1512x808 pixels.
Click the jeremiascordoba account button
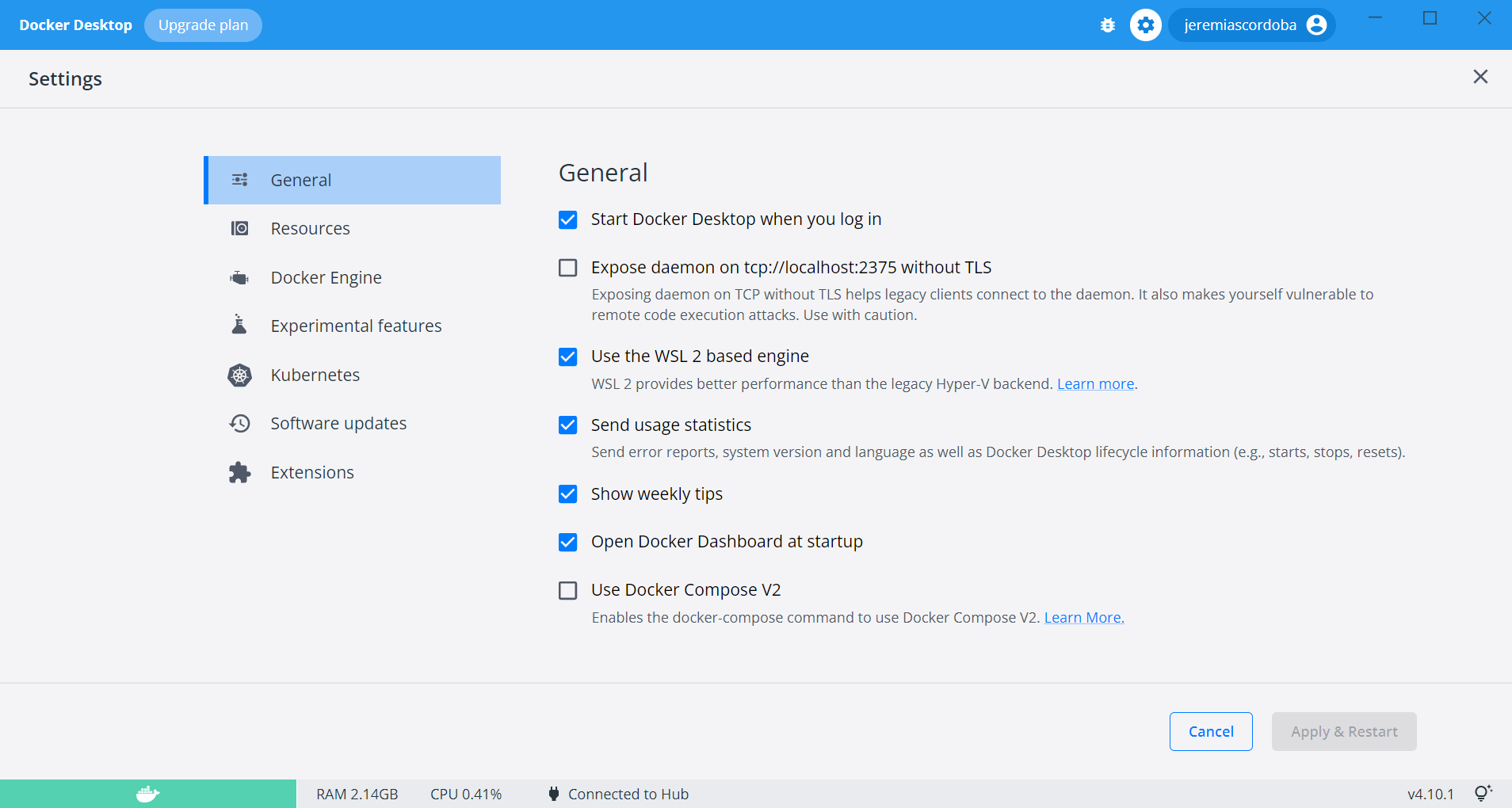[x=1252, y=25]
